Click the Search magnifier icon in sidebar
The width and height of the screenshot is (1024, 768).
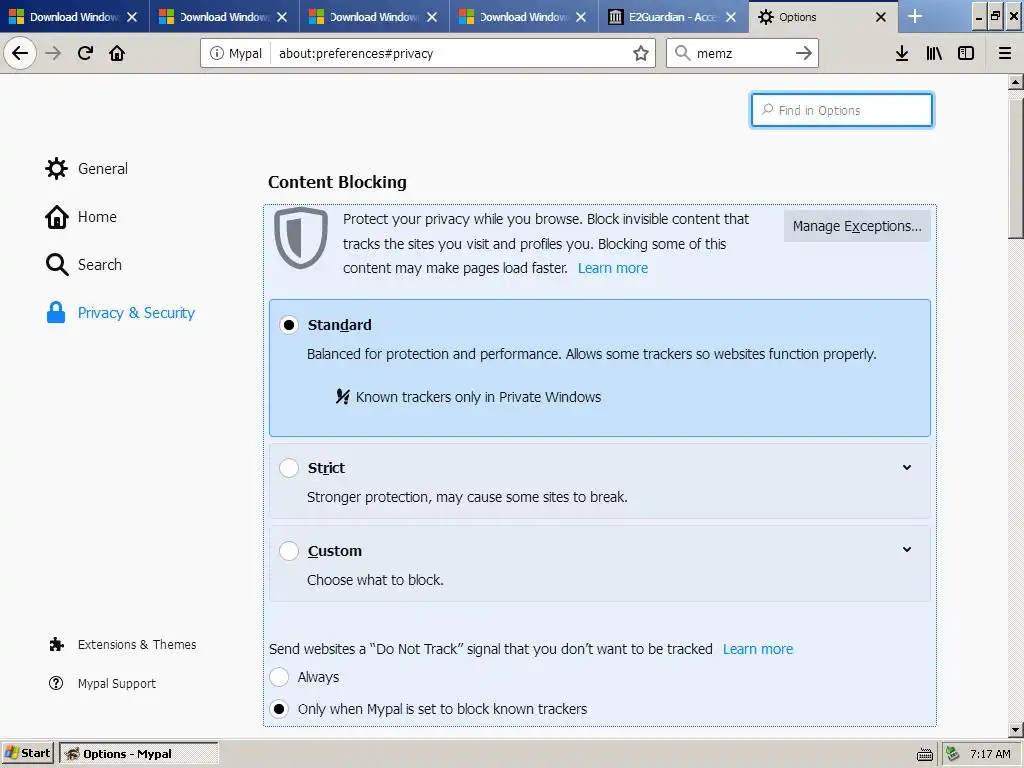[57, 264]
